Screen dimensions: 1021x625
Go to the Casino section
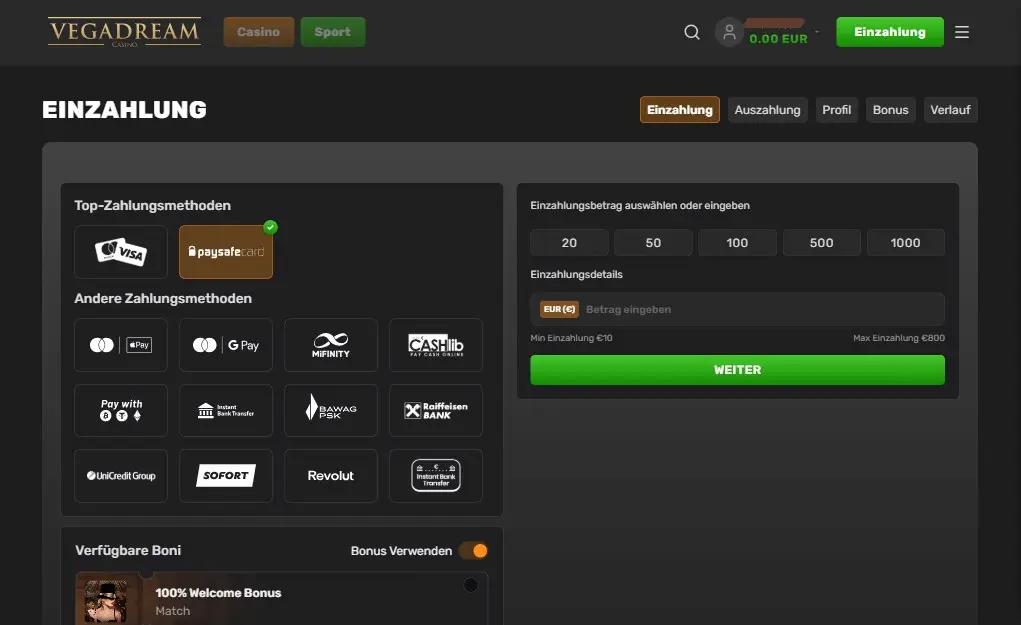tap(259, 32)
